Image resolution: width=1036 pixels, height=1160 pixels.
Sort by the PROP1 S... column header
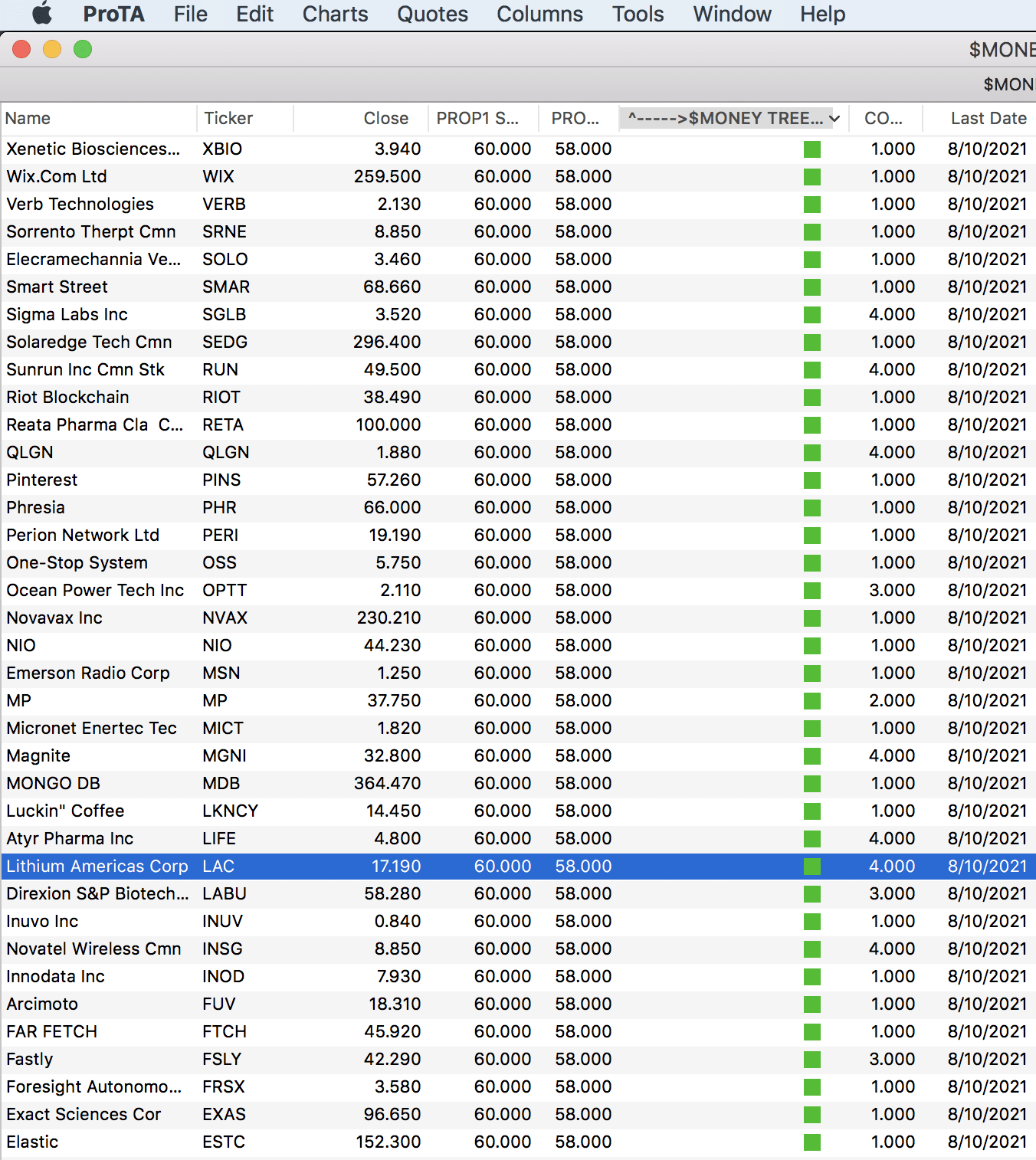(x=484, y=118)
